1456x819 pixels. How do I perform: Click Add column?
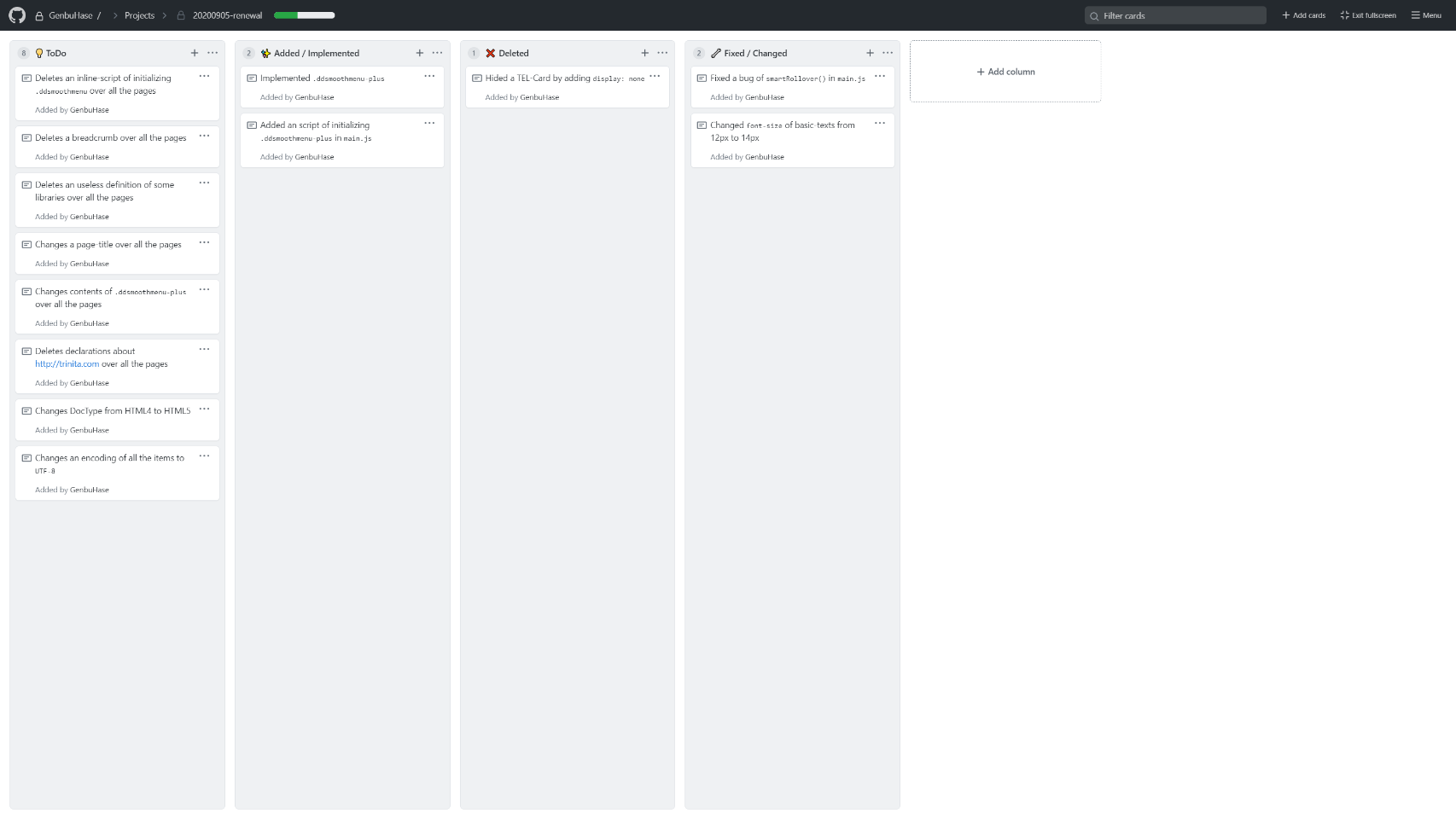(1005, 72)
